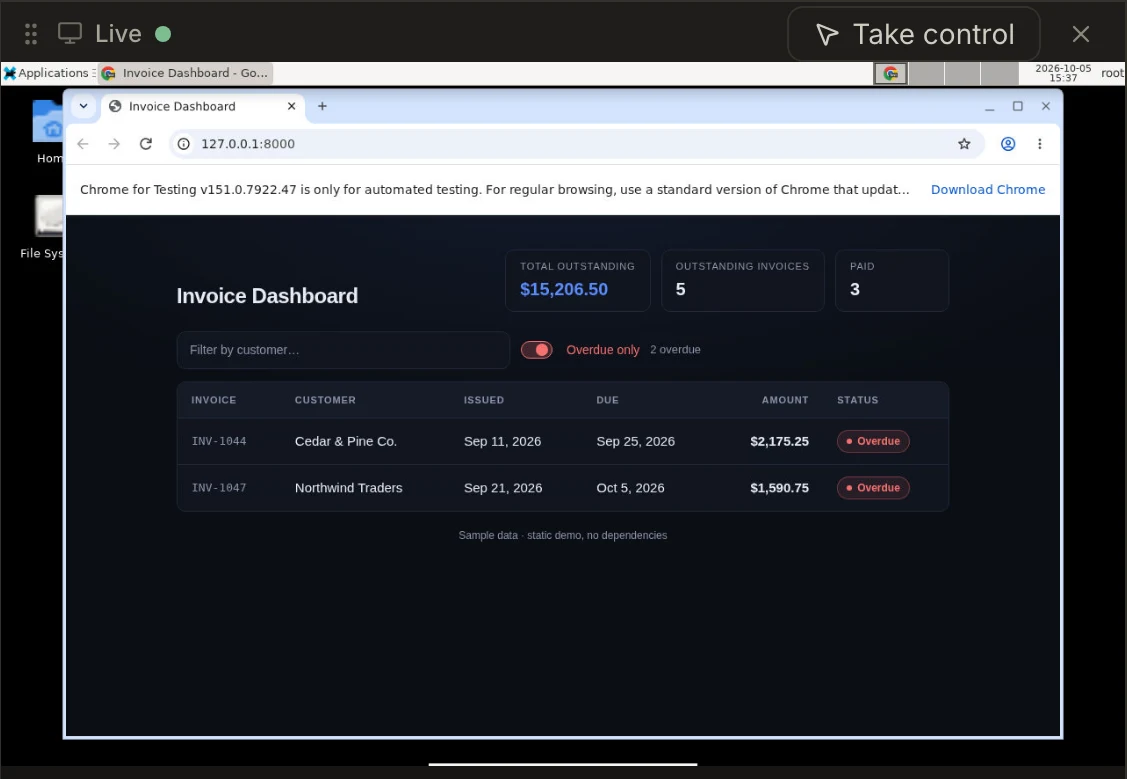Close the Chrome window
1127x779 pixels.
[1046, 106]
